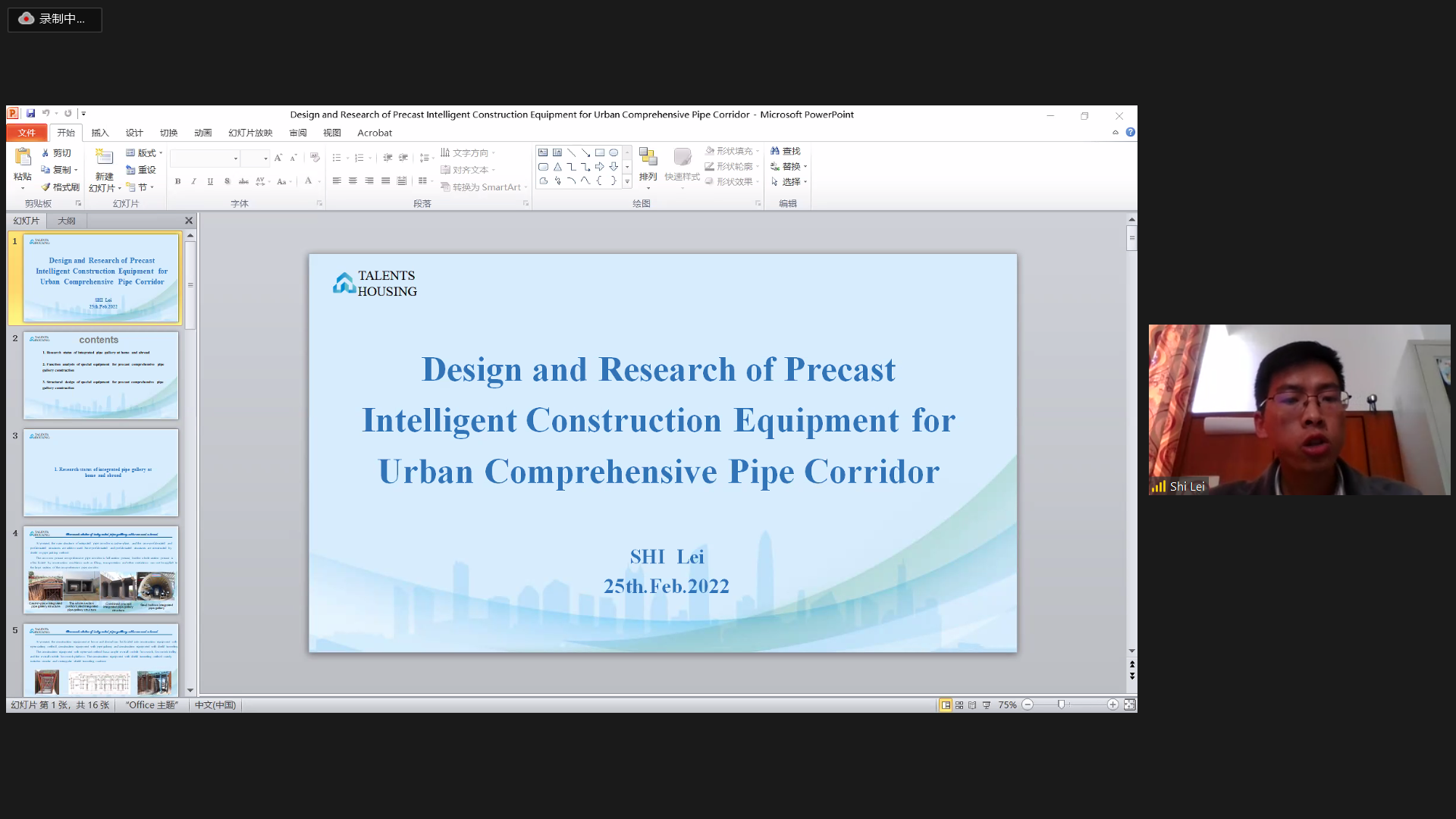Viewport: 1456px width, 819px height.
Task: Open Select (选择) dropdown
Action: 789,182
